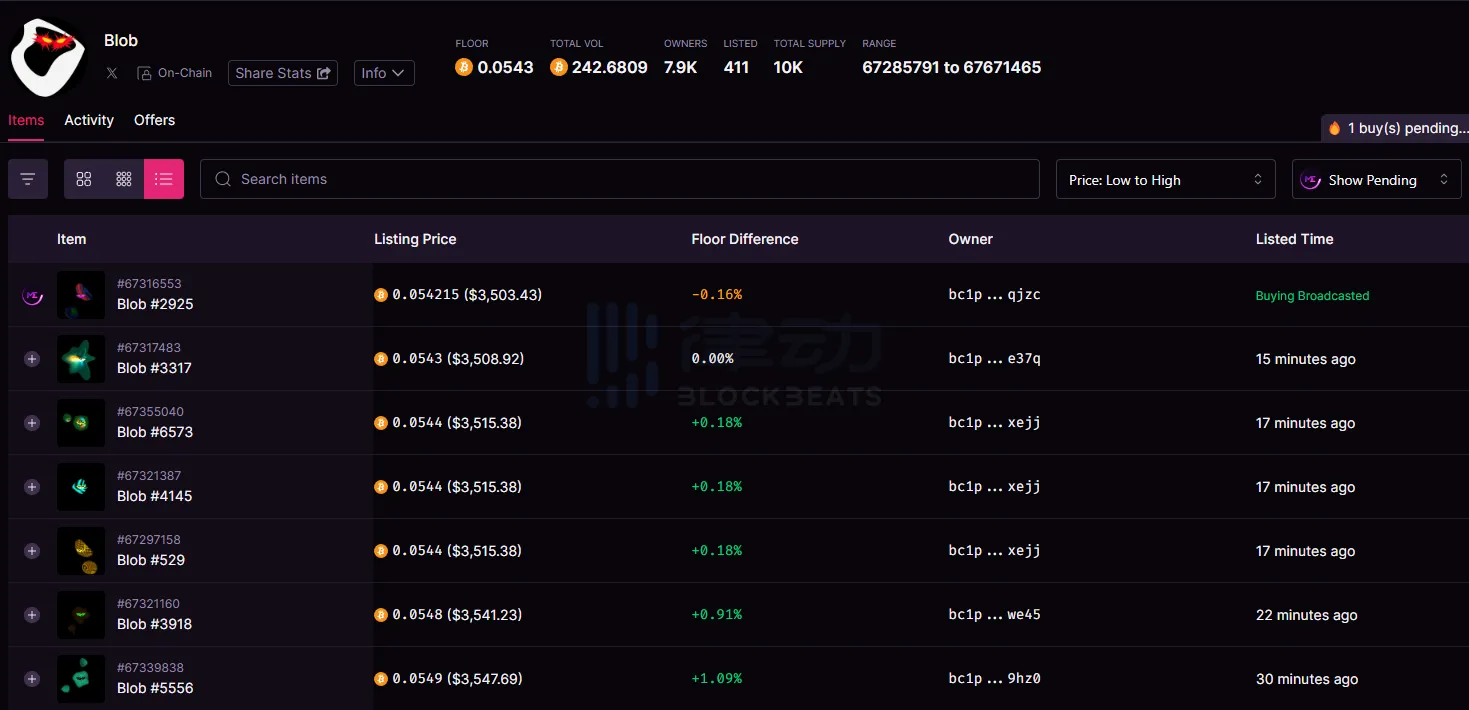Select Blob #6573 using its plus button
The image size is (1469, 710).
tap(32, 423)
